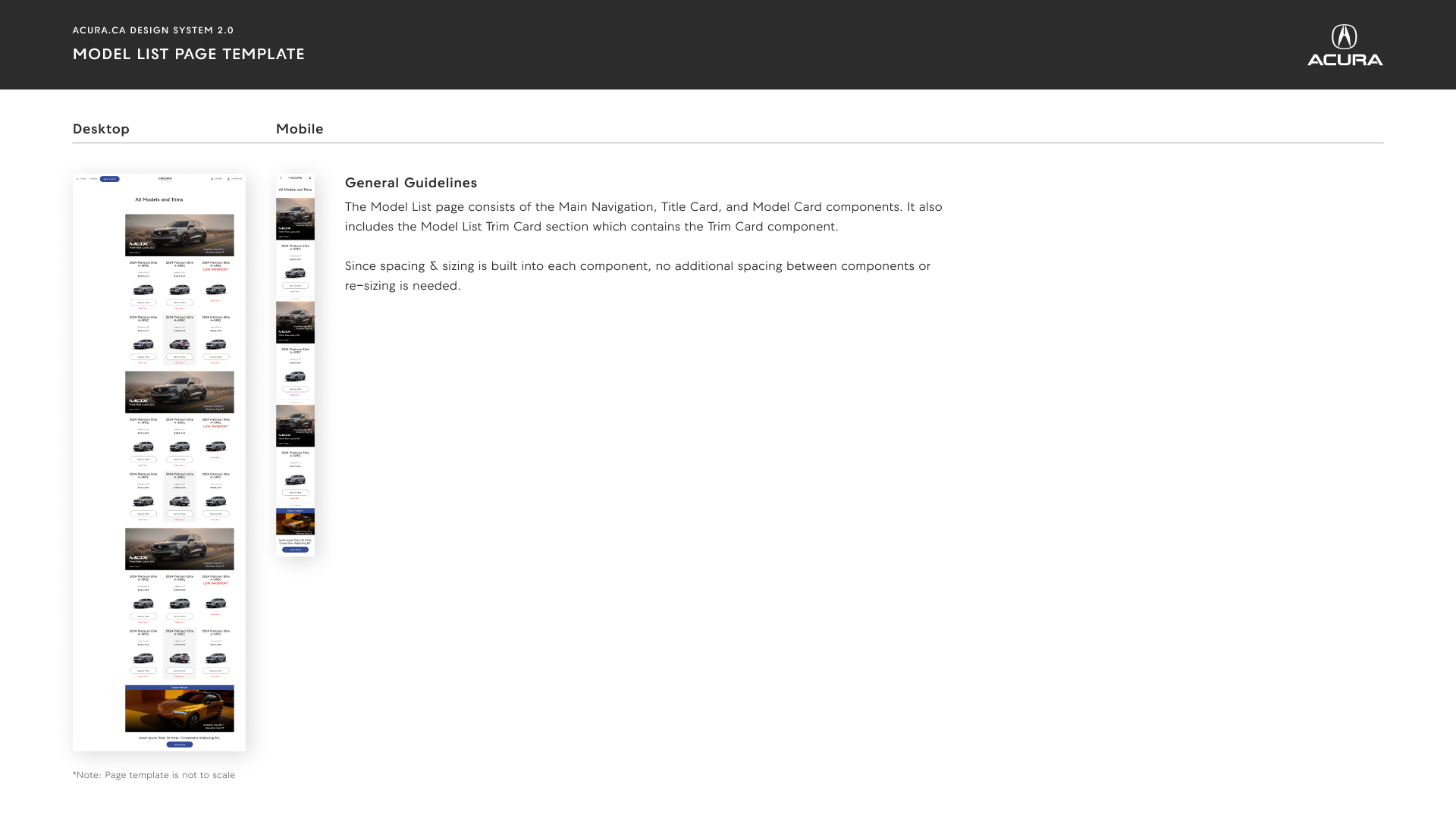Select the "Desktop" section heading
This screenshot has width=1456, height=819.
101,129
